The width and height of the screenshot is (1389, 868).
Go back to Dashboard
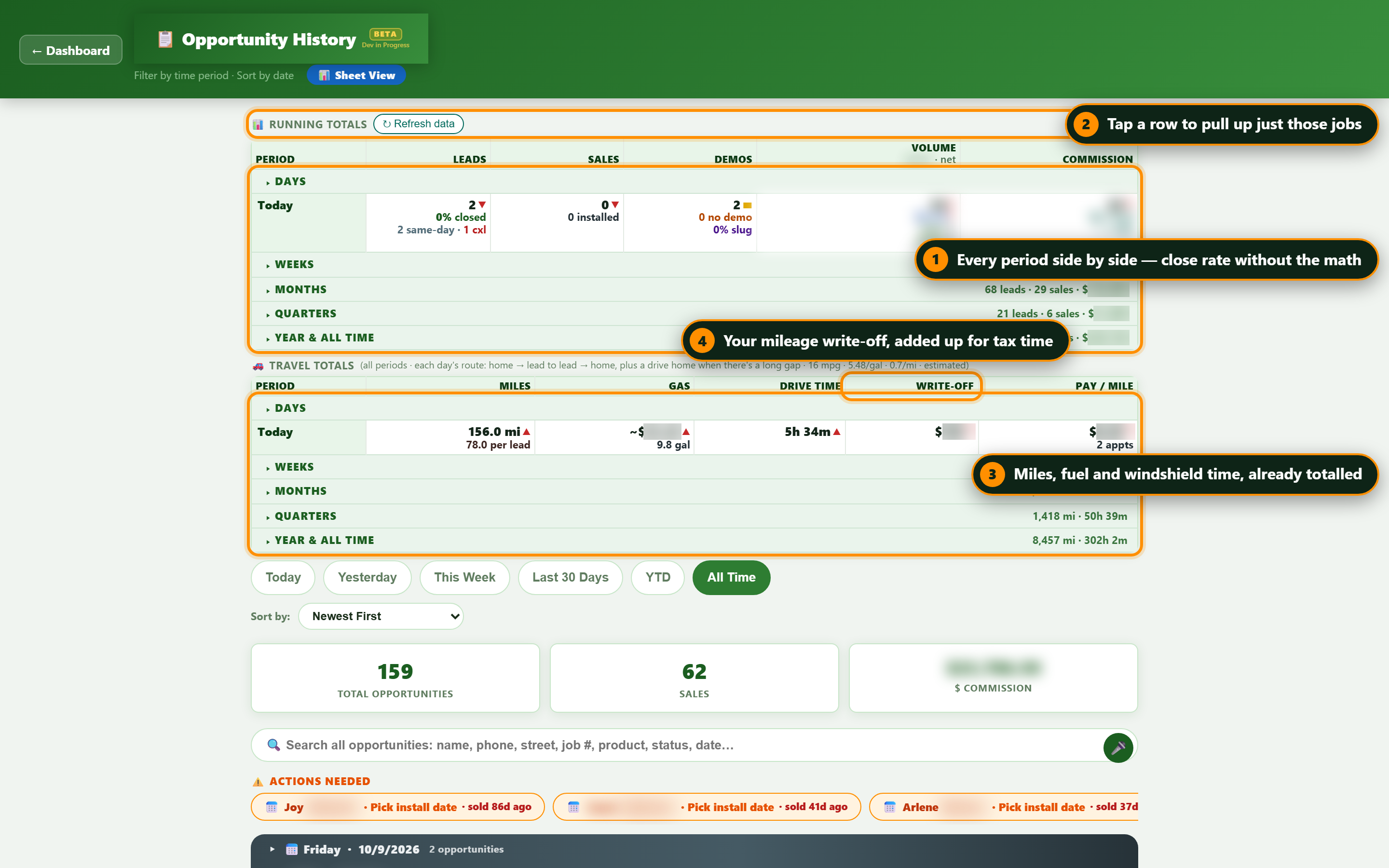click(x=70, y=50)
